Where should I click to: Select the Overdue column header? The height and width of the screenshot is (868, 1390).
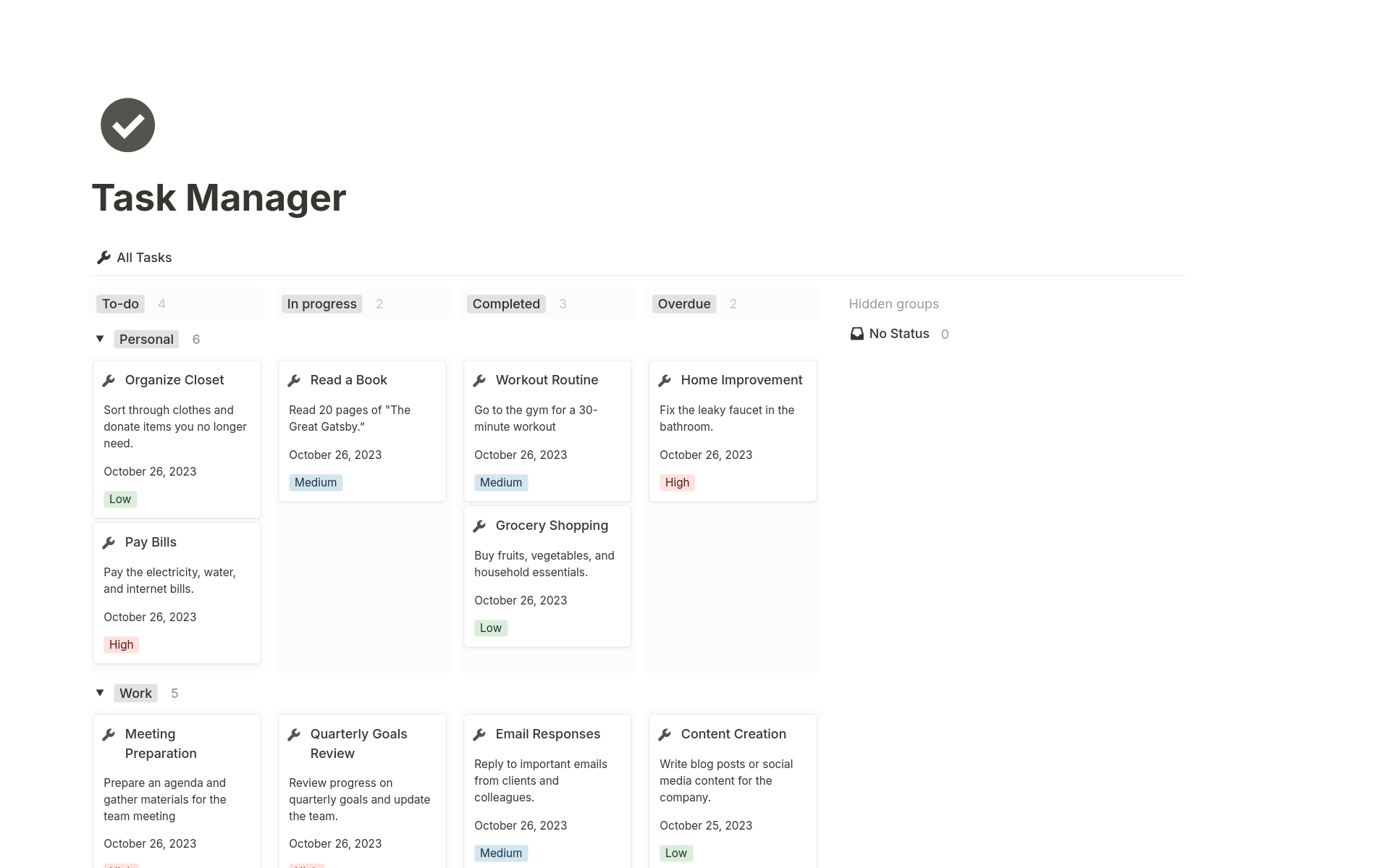coord(683,303)
